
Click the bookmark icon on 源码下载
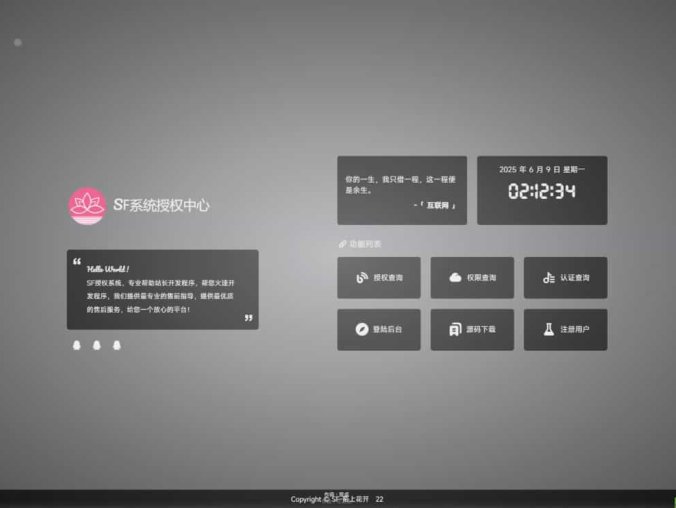[455, 330]
